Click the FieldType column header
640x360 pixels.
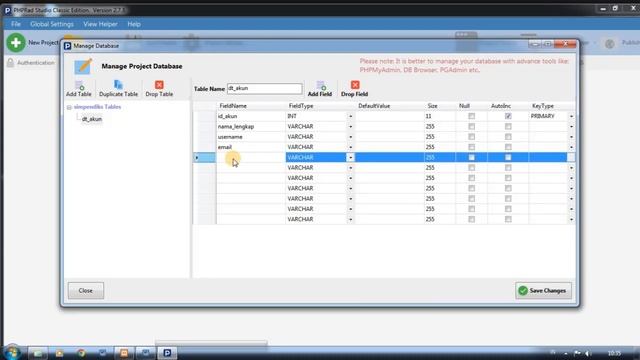click(301, 106)
